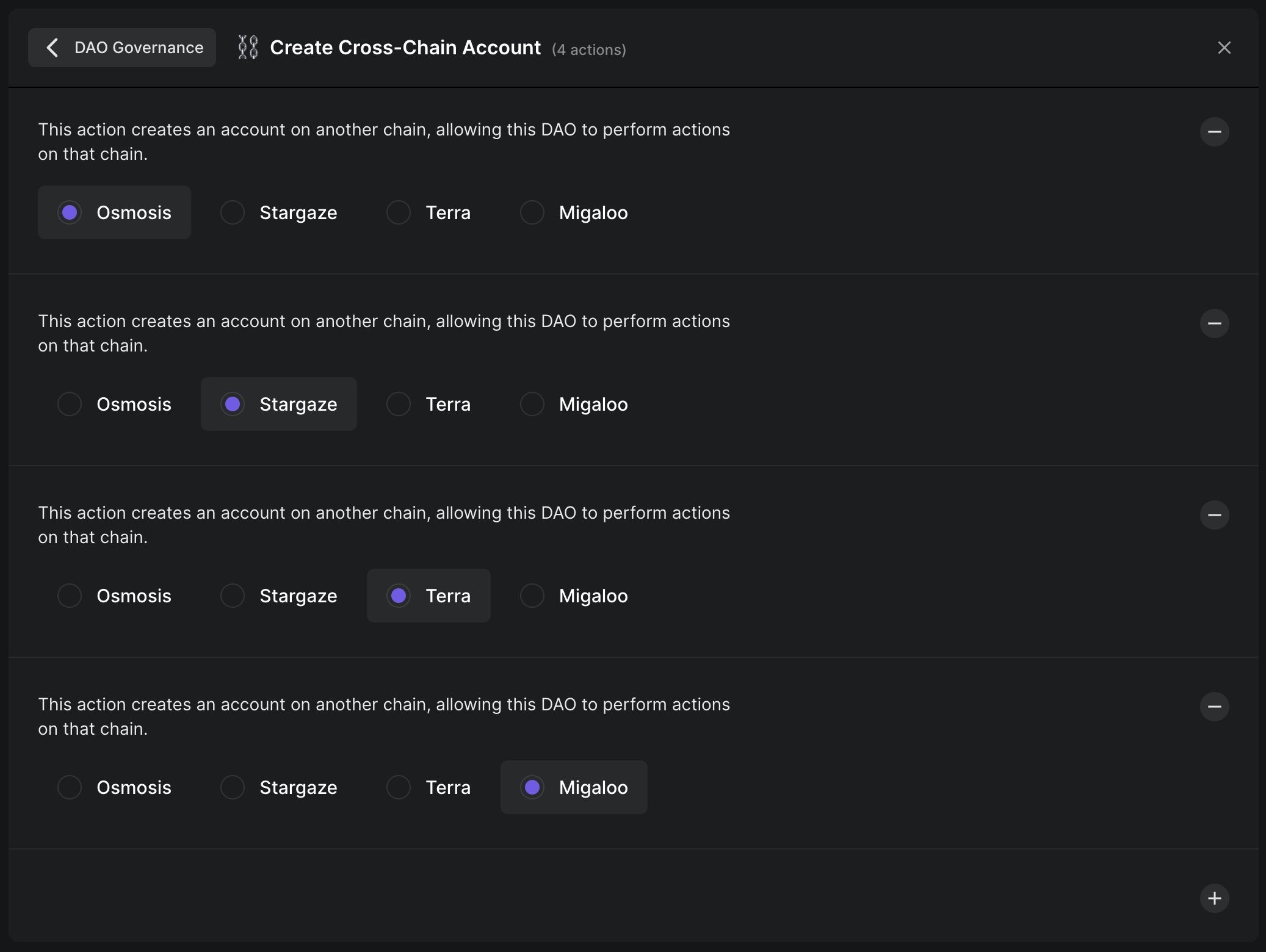Click the selected Migaloo option in fourth action
Viewport: 1266px width, 952px height.
(574, 788)
